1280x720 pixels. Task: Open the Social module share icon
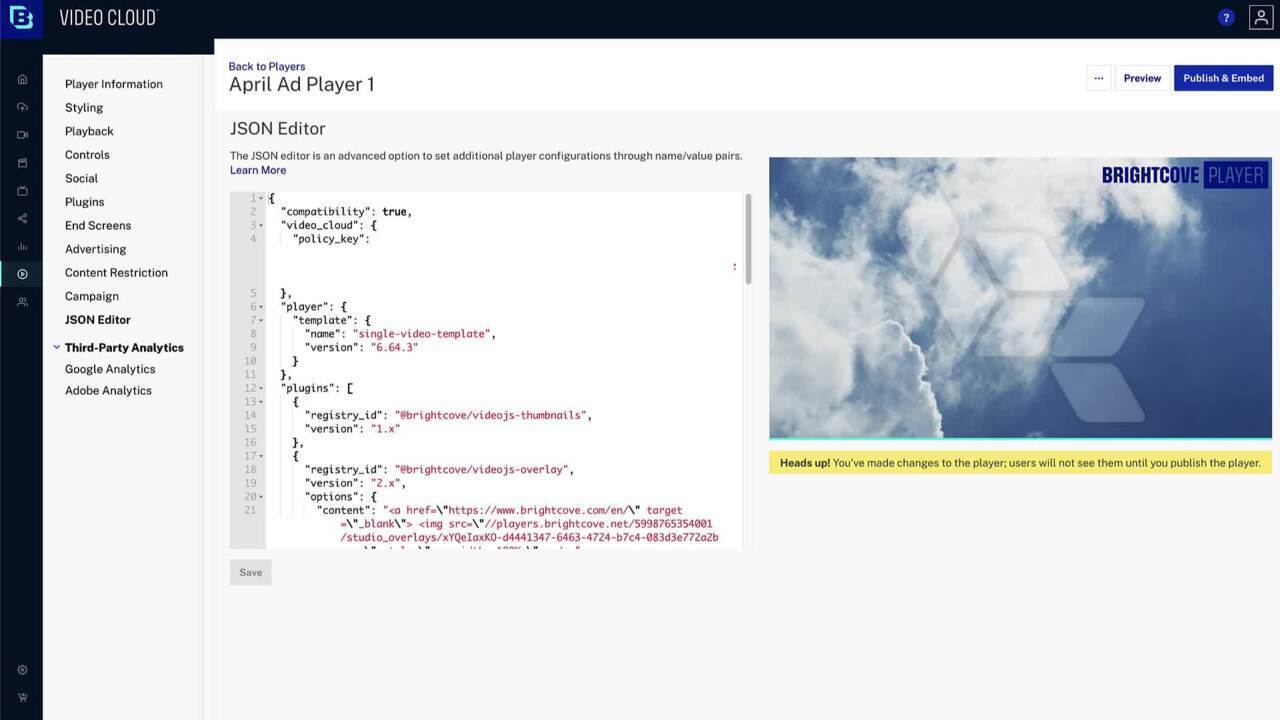coord(22,219)
